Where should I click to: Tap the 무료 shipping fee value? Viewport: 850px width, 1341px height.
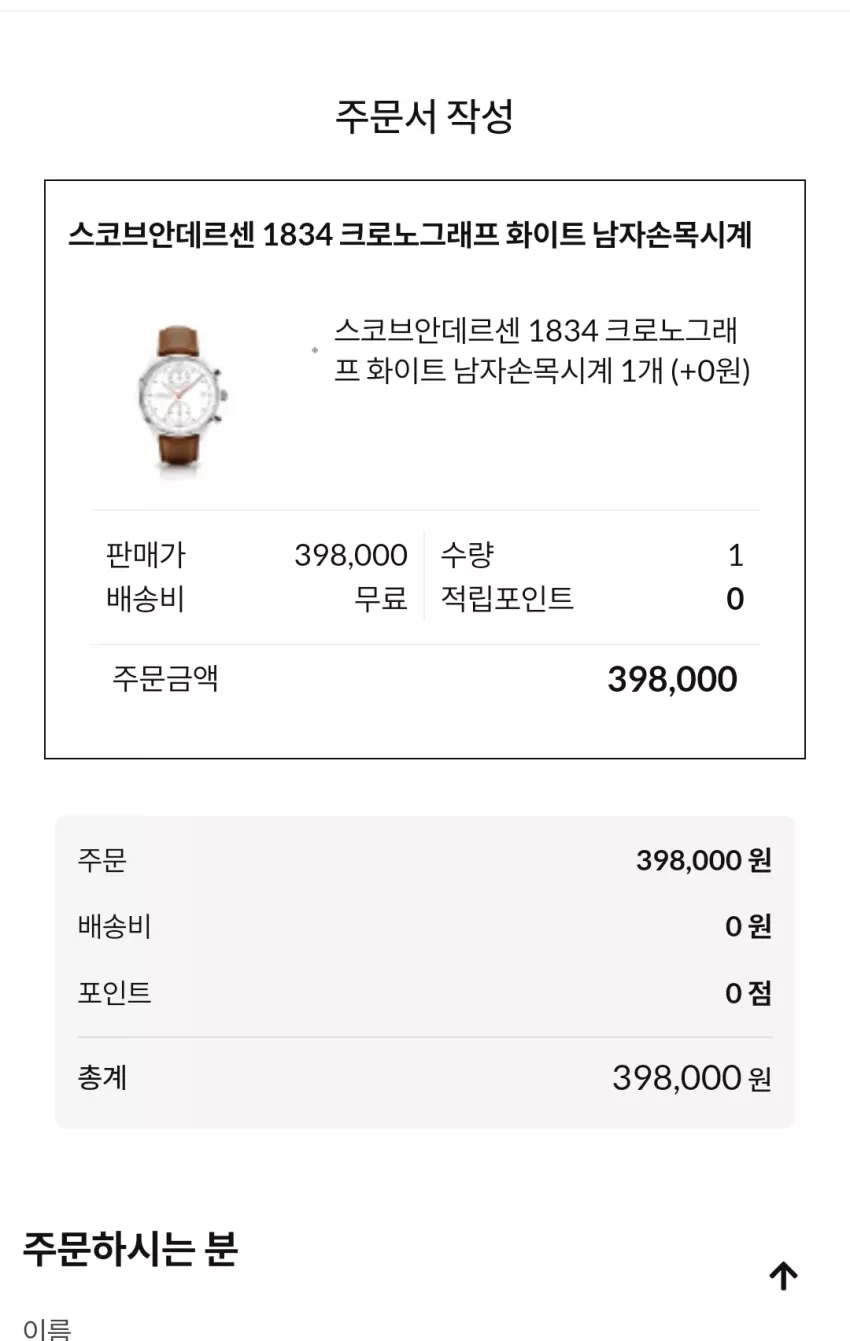click(x=381, y=599)
